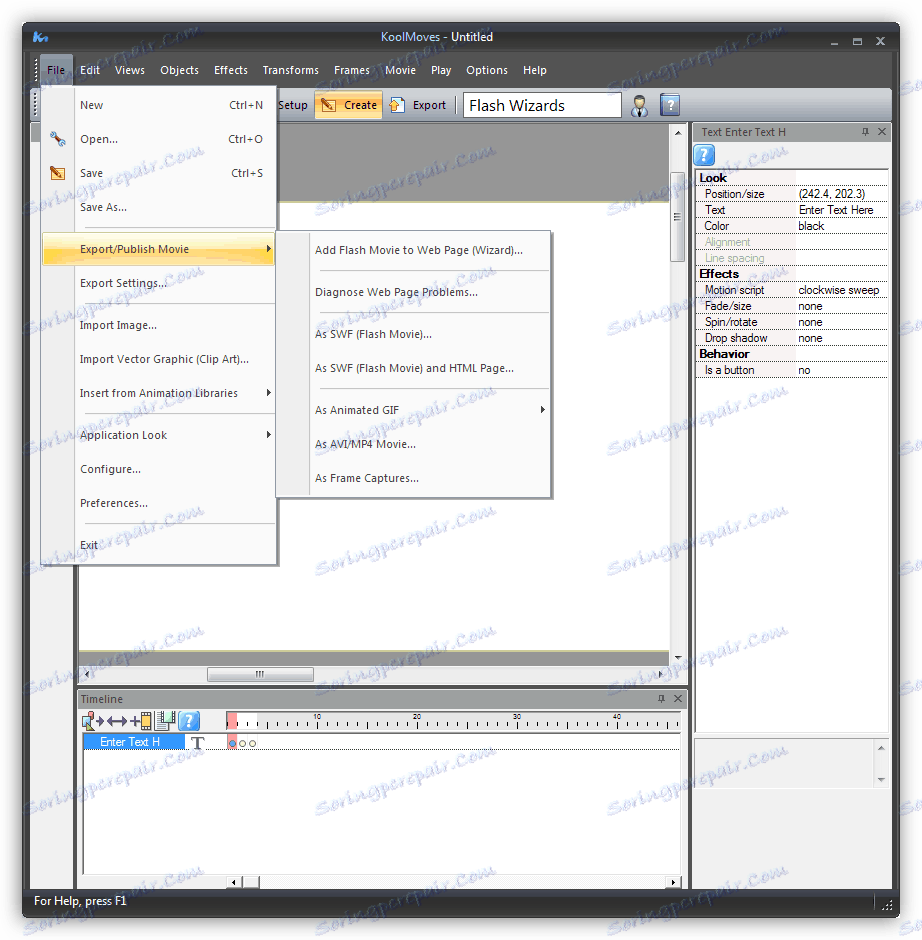Select the third keyframe circle in timeline
The height and width of the screenshot is (940, 922).
252,743
